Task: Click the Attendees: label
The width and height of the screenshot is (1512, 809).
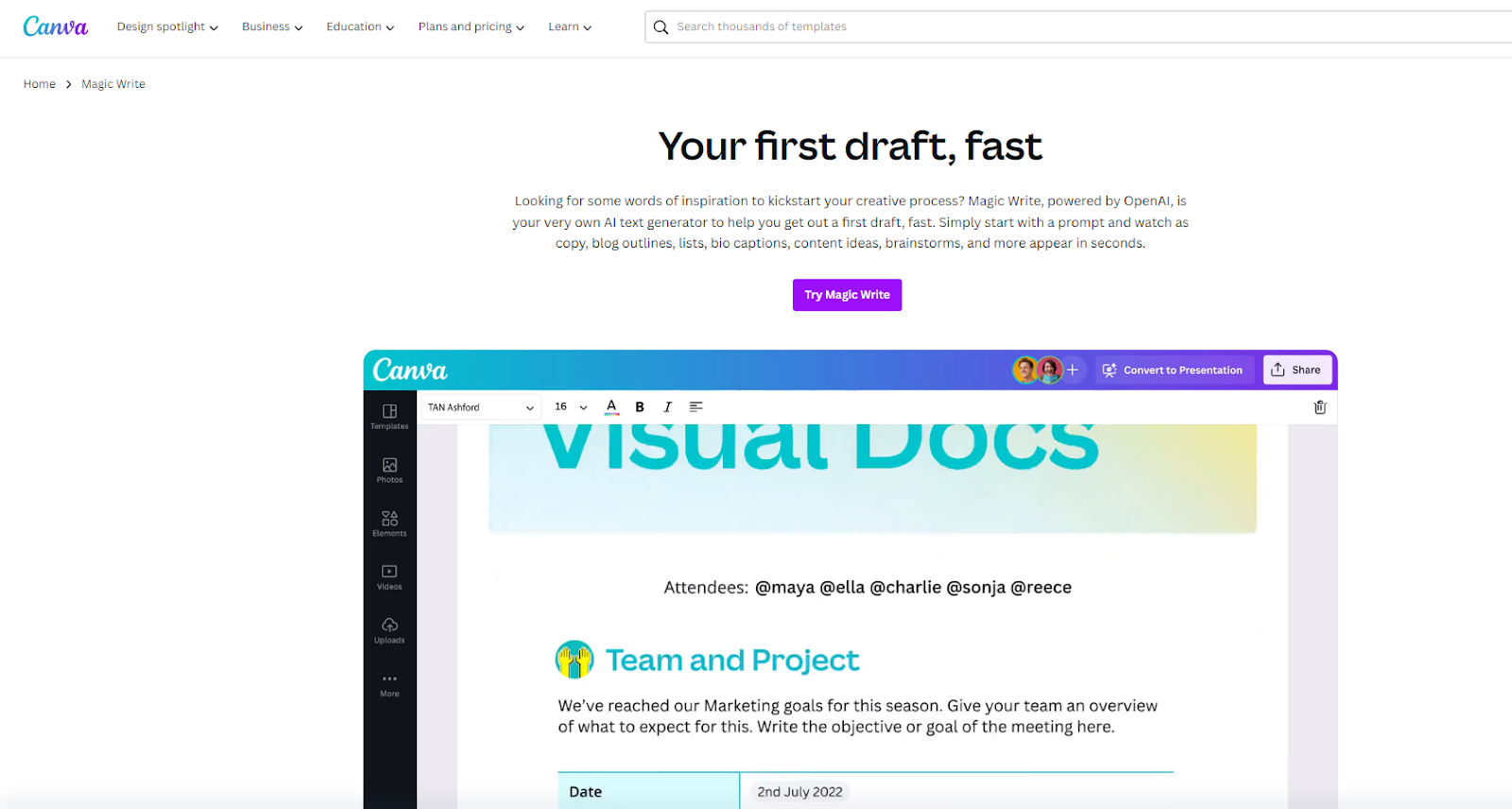Action: (x=706, y=588)
